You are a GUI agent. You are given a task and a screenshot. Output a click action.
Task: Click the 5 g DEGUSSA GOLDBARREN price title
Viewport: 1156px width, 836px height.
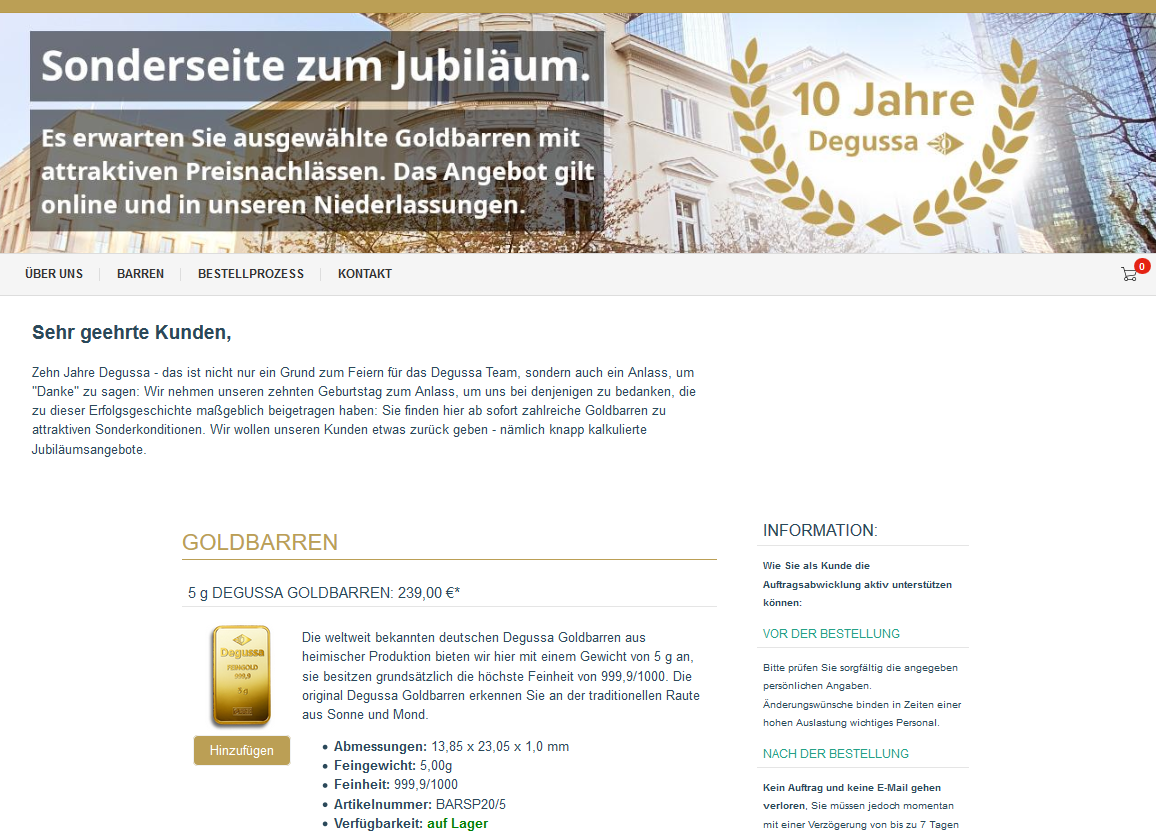[x=324, y=593]
